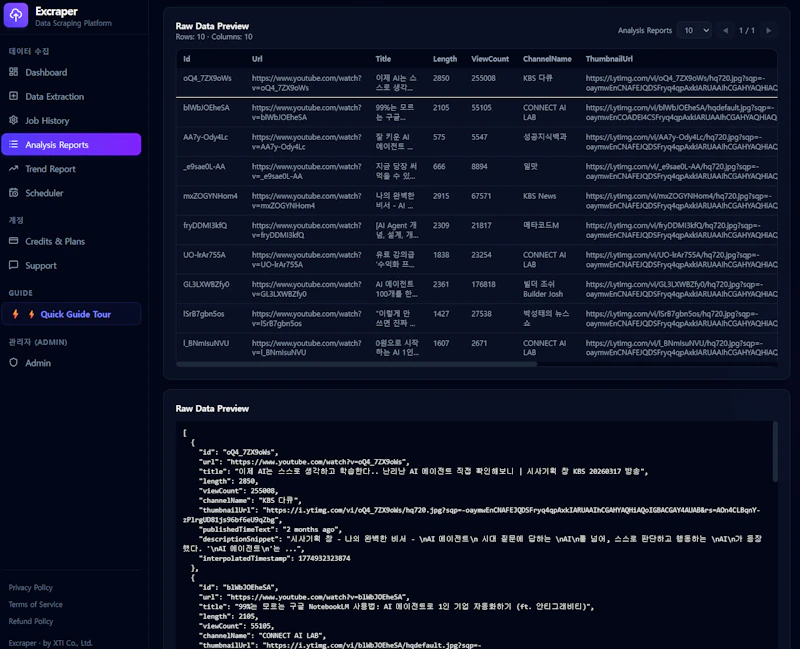Select id cell UO-lrAr755A
This screenshot has width=800, height=649.
pos(204,255)
